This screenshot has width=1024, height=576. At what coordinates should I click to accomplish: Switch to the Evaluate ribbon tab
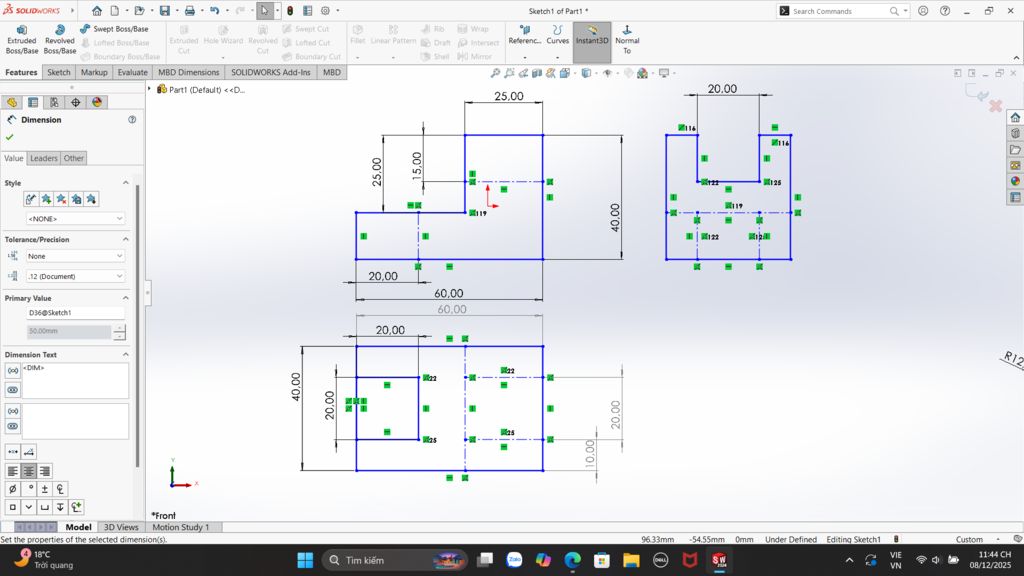tap(133, 72)
